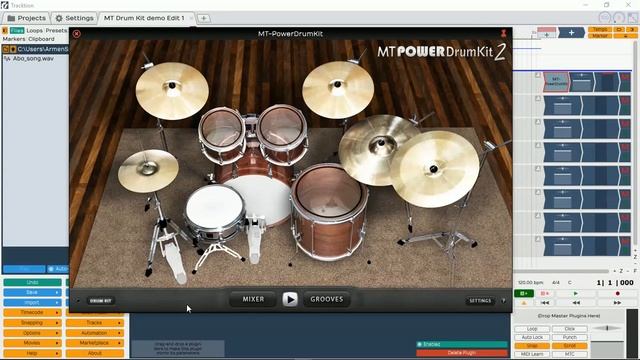640x360 pixels.
Task: Click the DRUM KIT button
Action: 100,301
